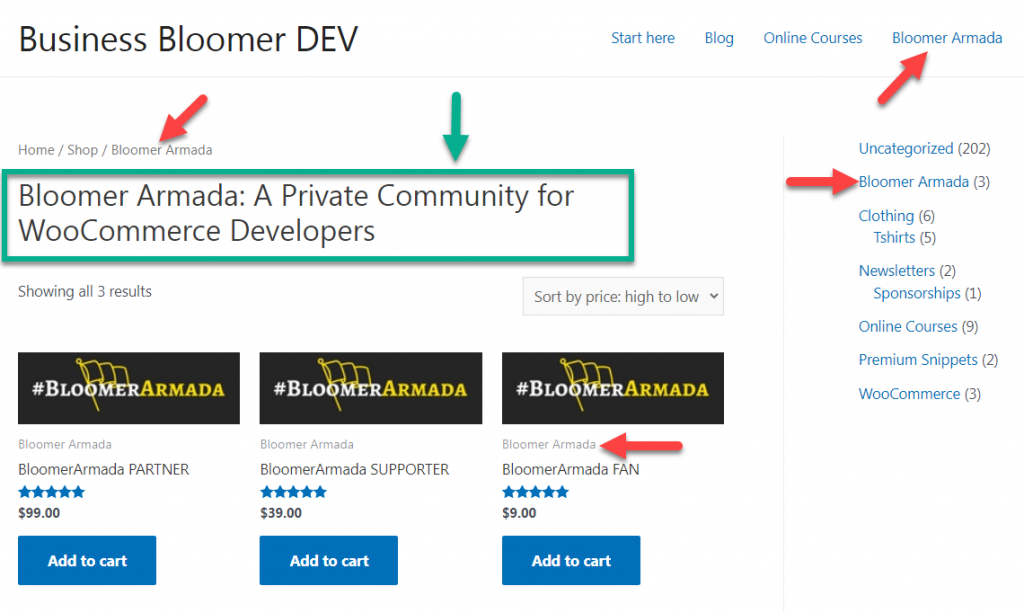The image size is (1024, 613).
Task: Click star rating of BloomerArmada SUPPORTER
Action: pos(293,492)
